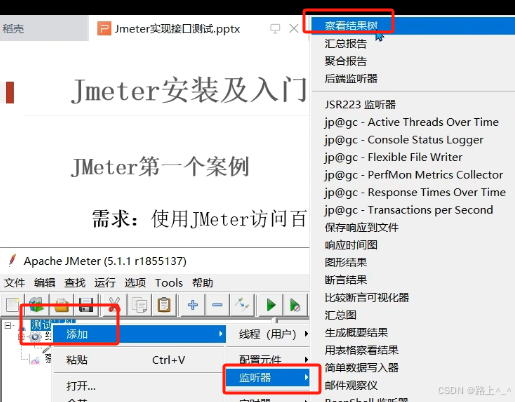Select 比较断言可视化器 listener
This screenshot has width=515, height=402.
tap(413, 298)
